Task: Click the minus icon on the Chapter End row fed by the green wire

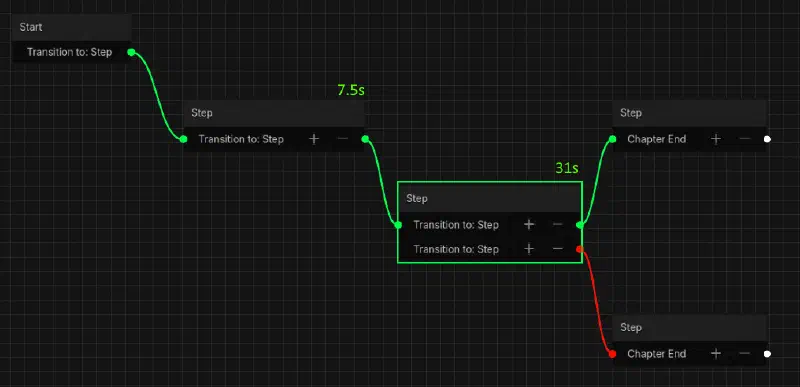Action: (x=745, y=139)
